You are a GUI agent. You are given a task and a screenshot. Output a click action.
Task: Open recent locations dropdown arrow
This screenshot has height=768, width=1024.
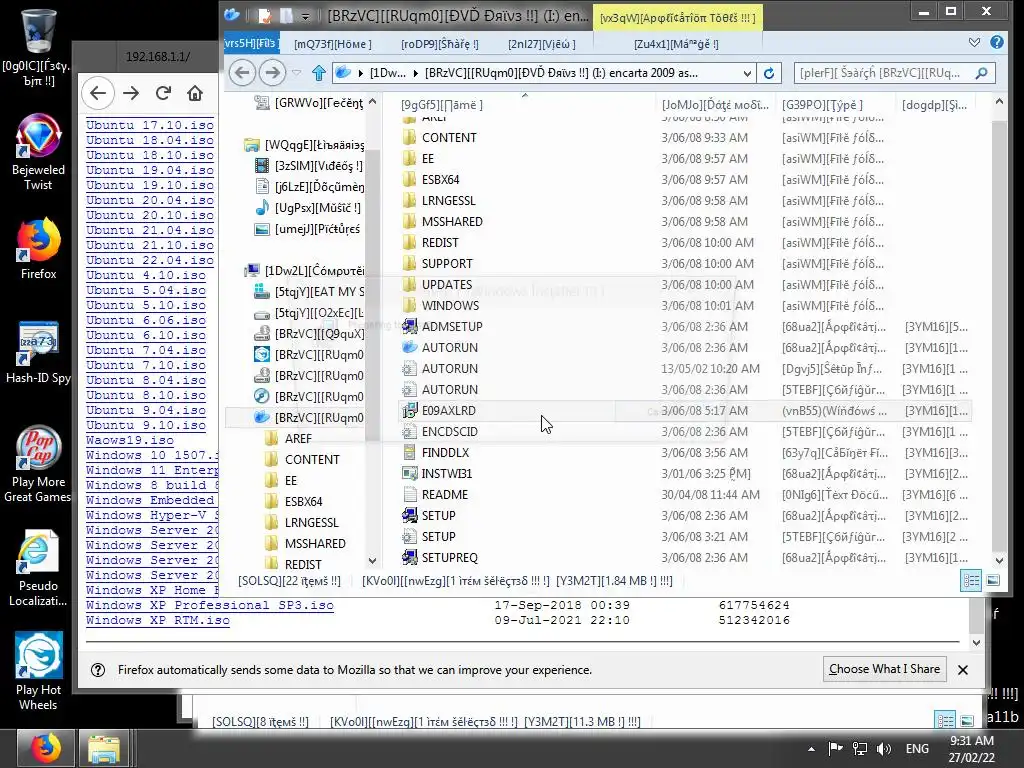[x=296, y=72]
